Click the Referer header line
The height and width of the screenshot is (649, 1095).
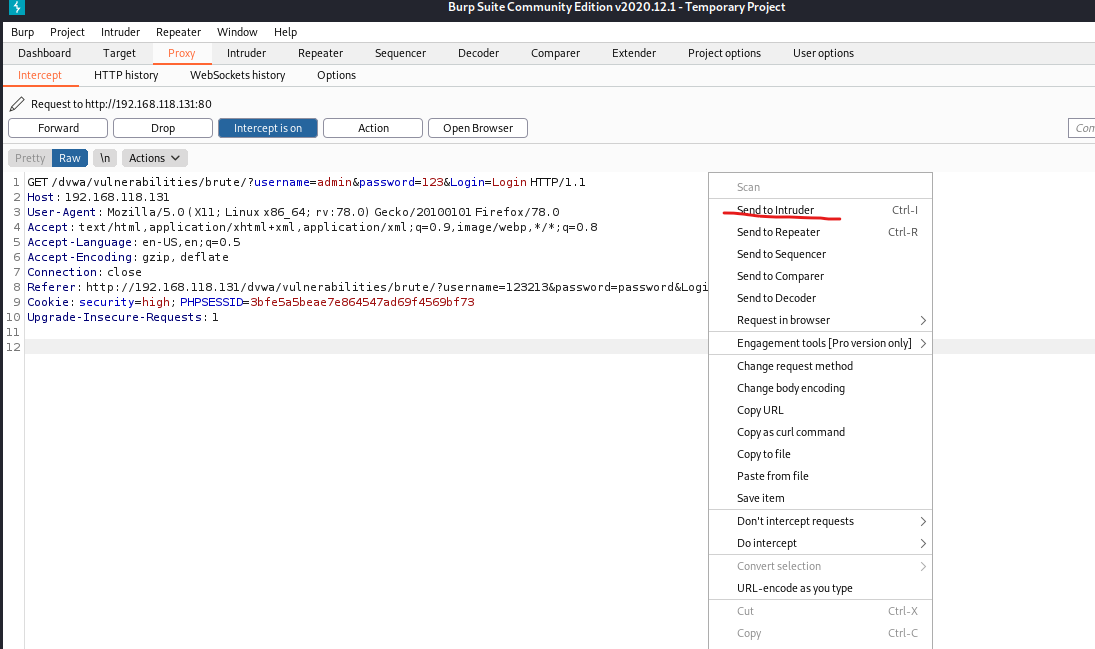367,287
